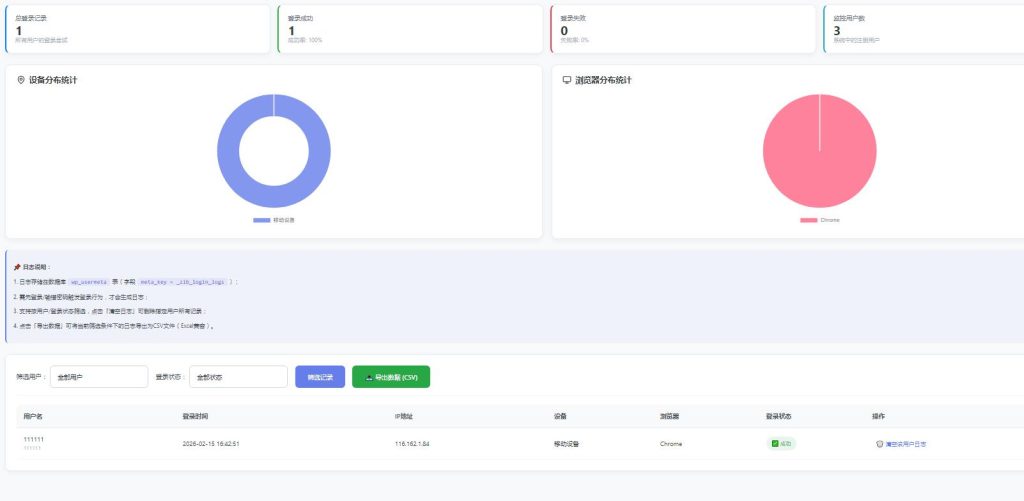This screenshot has width=1024, height=501.
Task: Click the pushpin icon next to 日志说明
Action: tap(17, 267)
